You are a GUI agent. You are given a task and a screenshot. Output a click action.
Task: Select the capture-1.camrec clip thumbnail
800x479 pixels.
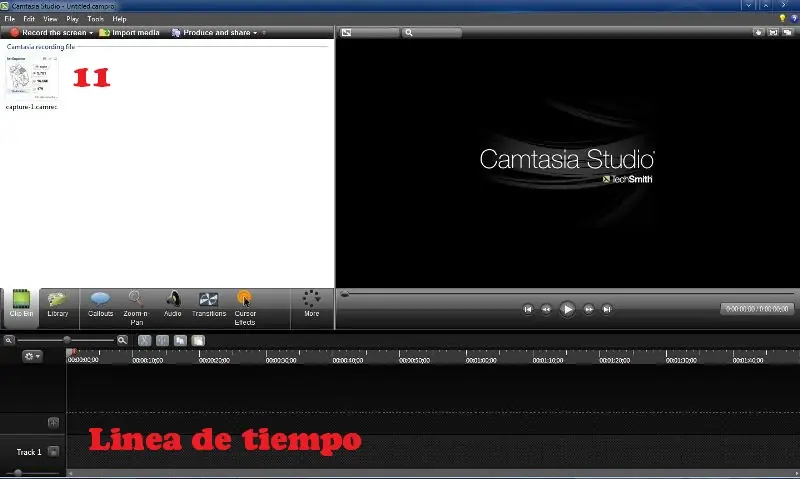pos(32,78)
